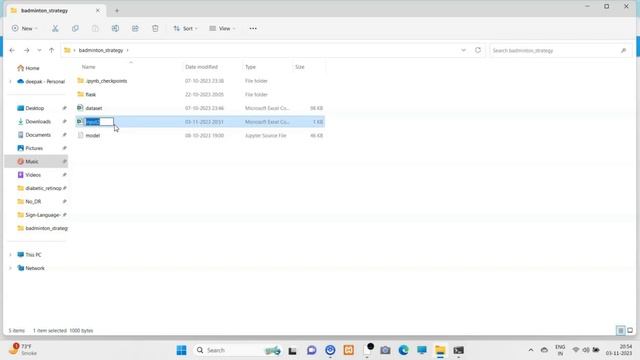Add a new tab
The height and width of the screenshot is (360, 640).
(x=117, y=11)
